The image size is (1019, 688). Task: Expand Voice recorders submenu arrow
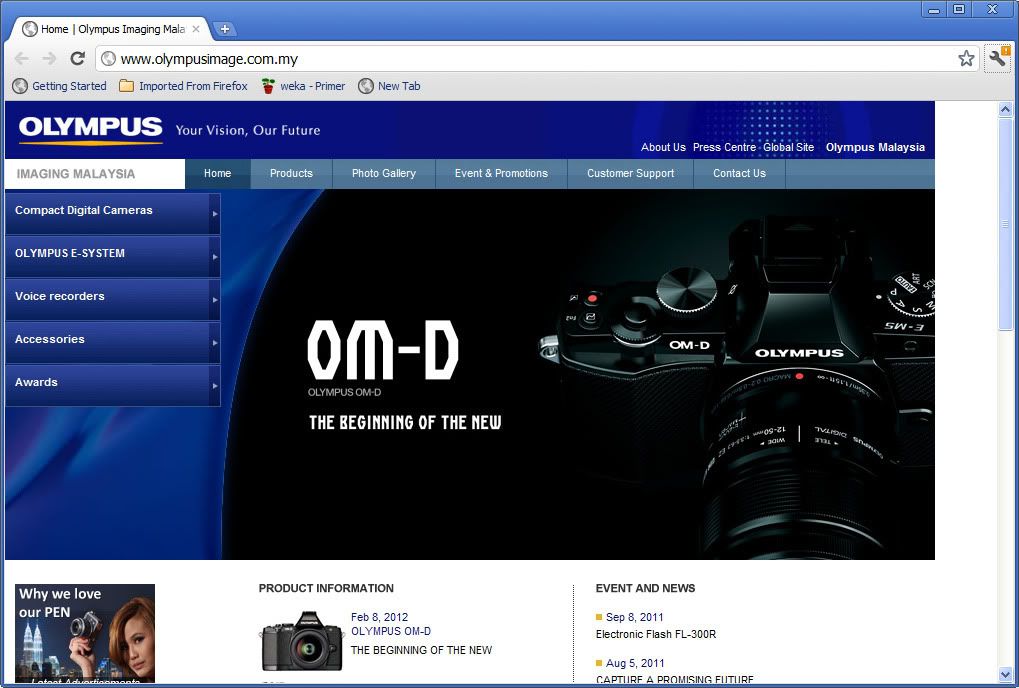[x=215, y=299]
